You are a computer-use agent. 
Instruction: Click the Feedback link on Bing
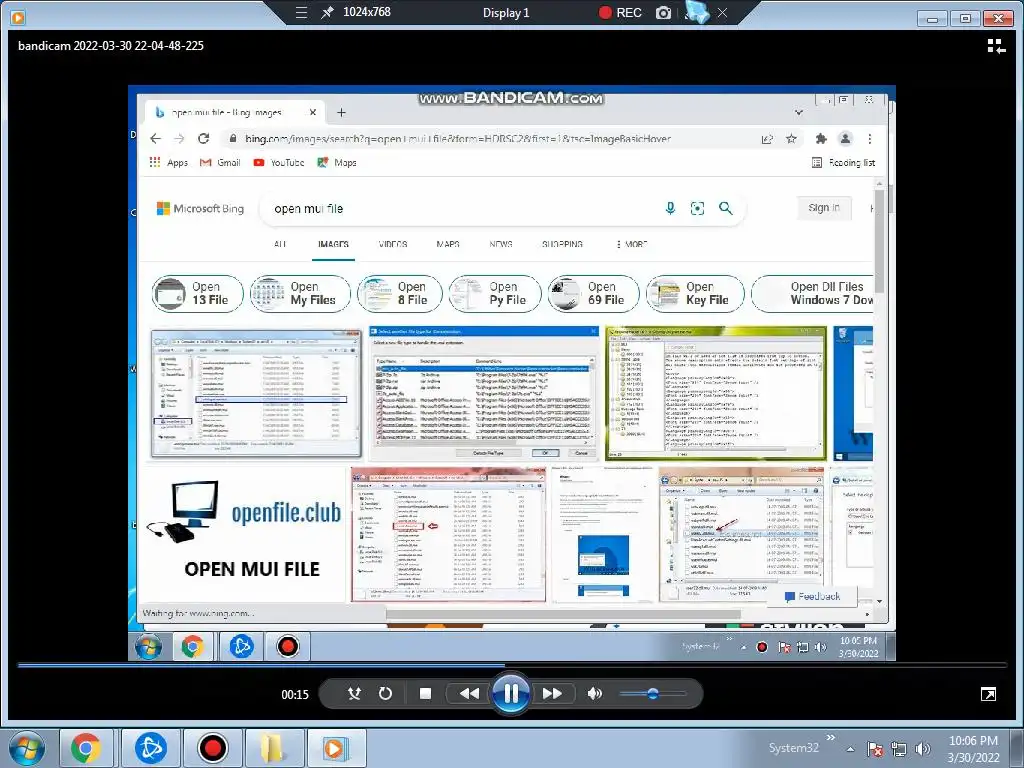pos(812,596)
